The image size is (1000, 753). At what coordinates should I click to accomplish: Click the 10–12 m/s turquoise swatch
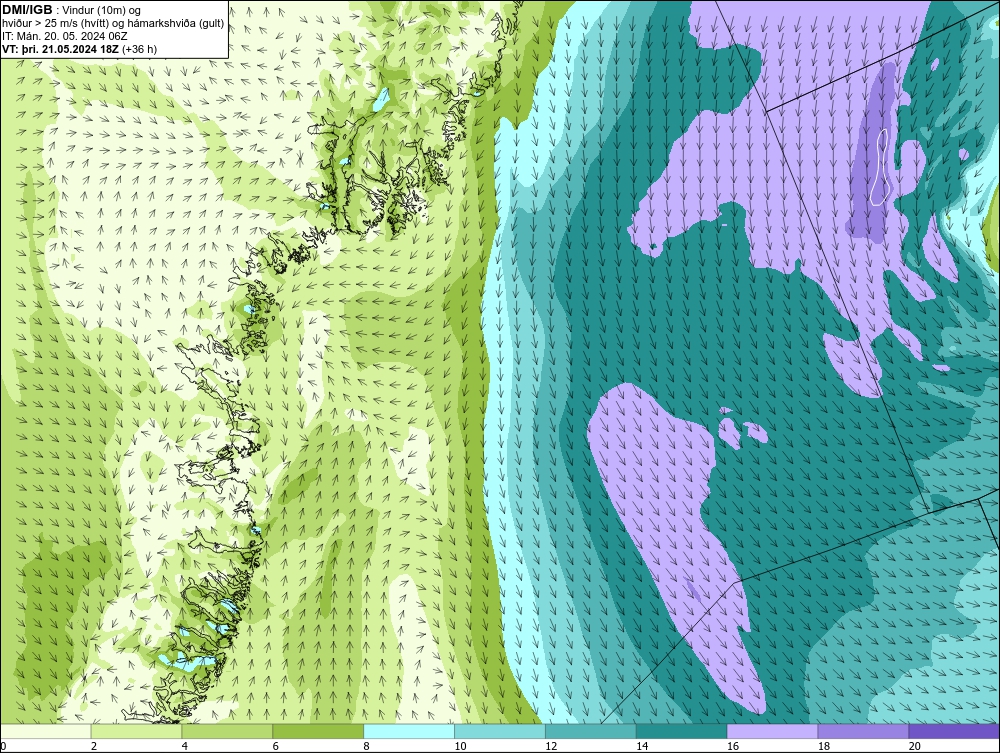click(x=500, y=731)
